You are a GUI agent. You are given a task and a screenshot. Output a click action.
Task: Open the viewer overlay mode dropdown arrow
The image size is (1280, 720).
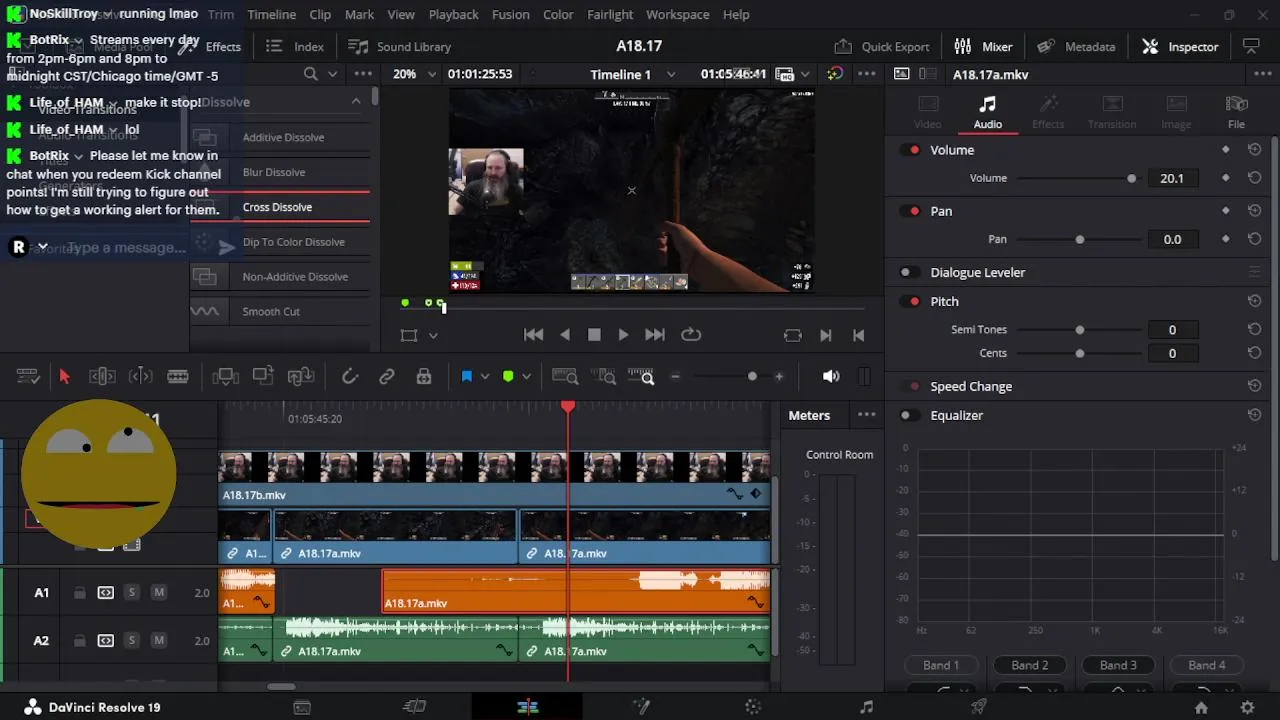pyautogui.click(x=433, y=336)
